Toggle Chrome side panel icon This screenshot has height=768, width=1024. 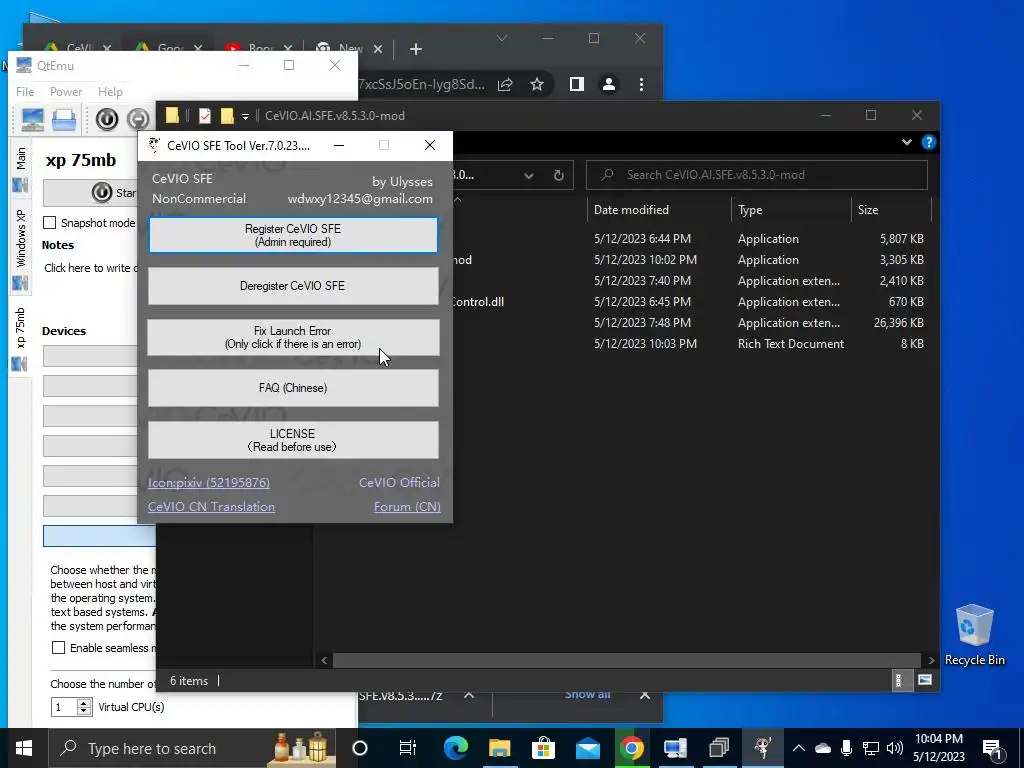click(x=576, y=84)
